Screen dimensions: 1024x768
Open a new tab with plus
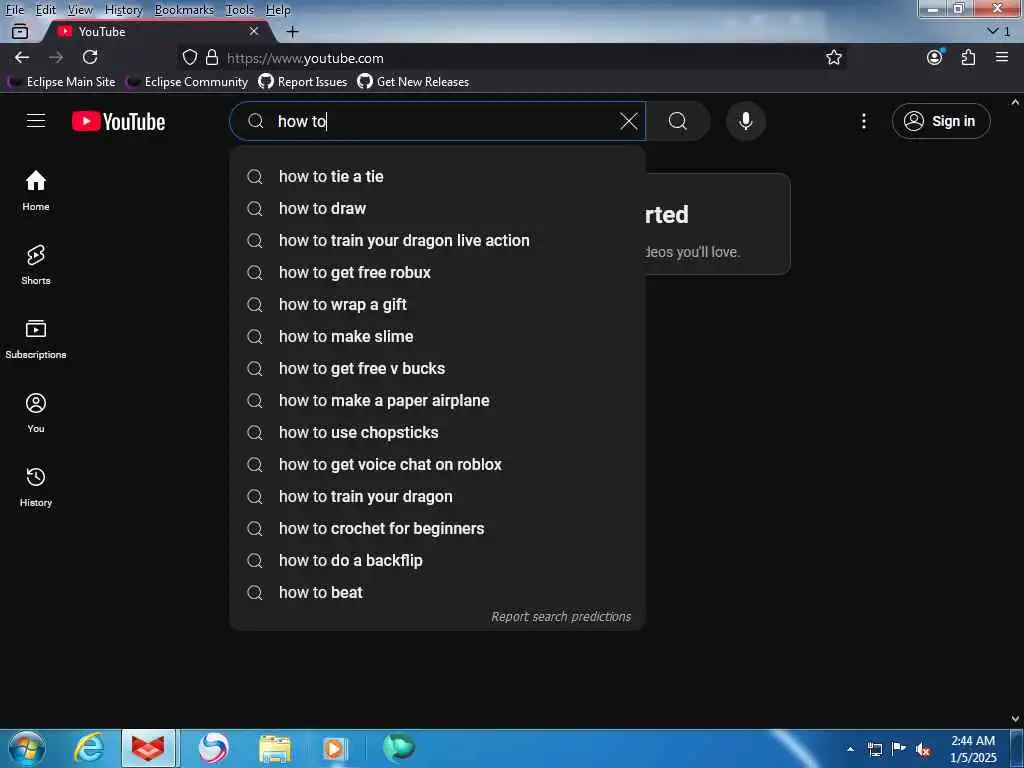[x=293, y=31]
